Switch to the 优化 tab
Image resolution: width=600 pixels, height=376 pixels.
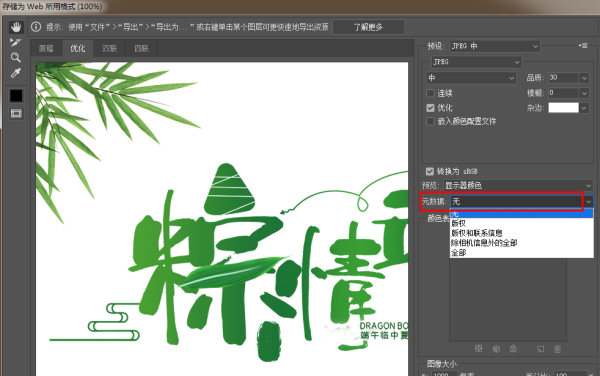pyautogui.click(x=78, y=49)
